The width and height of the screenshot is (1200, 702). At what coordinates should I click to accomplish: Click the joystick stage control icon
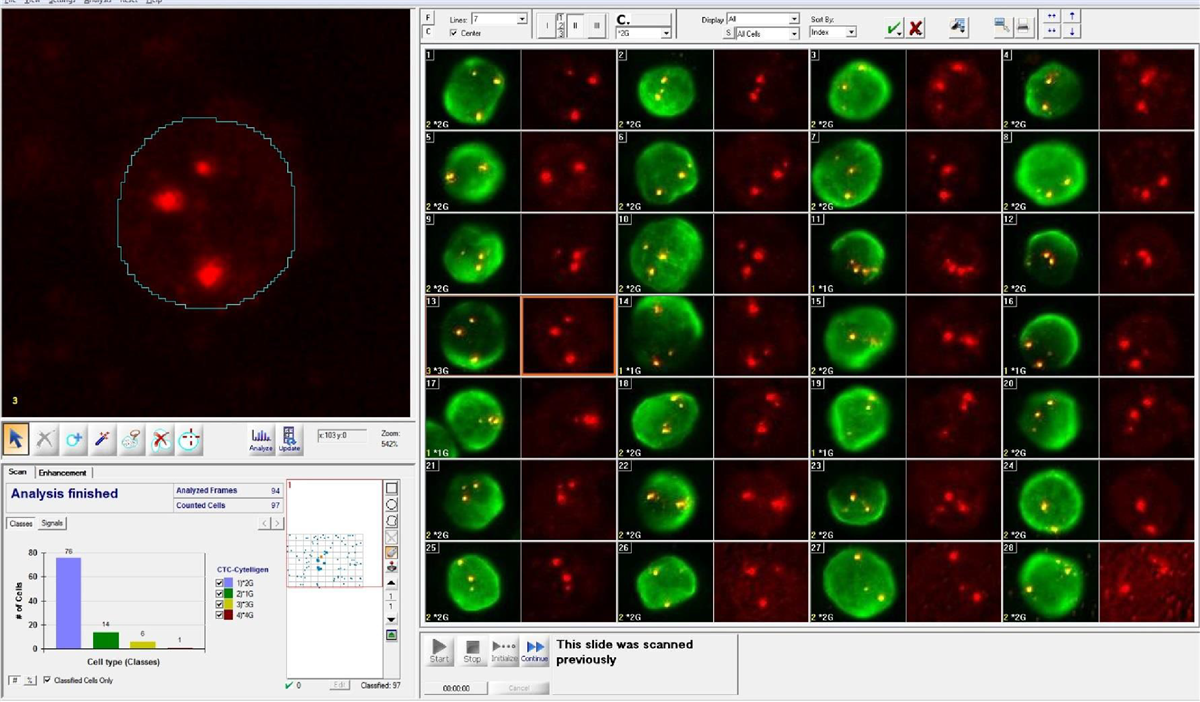pyautogui.click(x=392, y=568)
